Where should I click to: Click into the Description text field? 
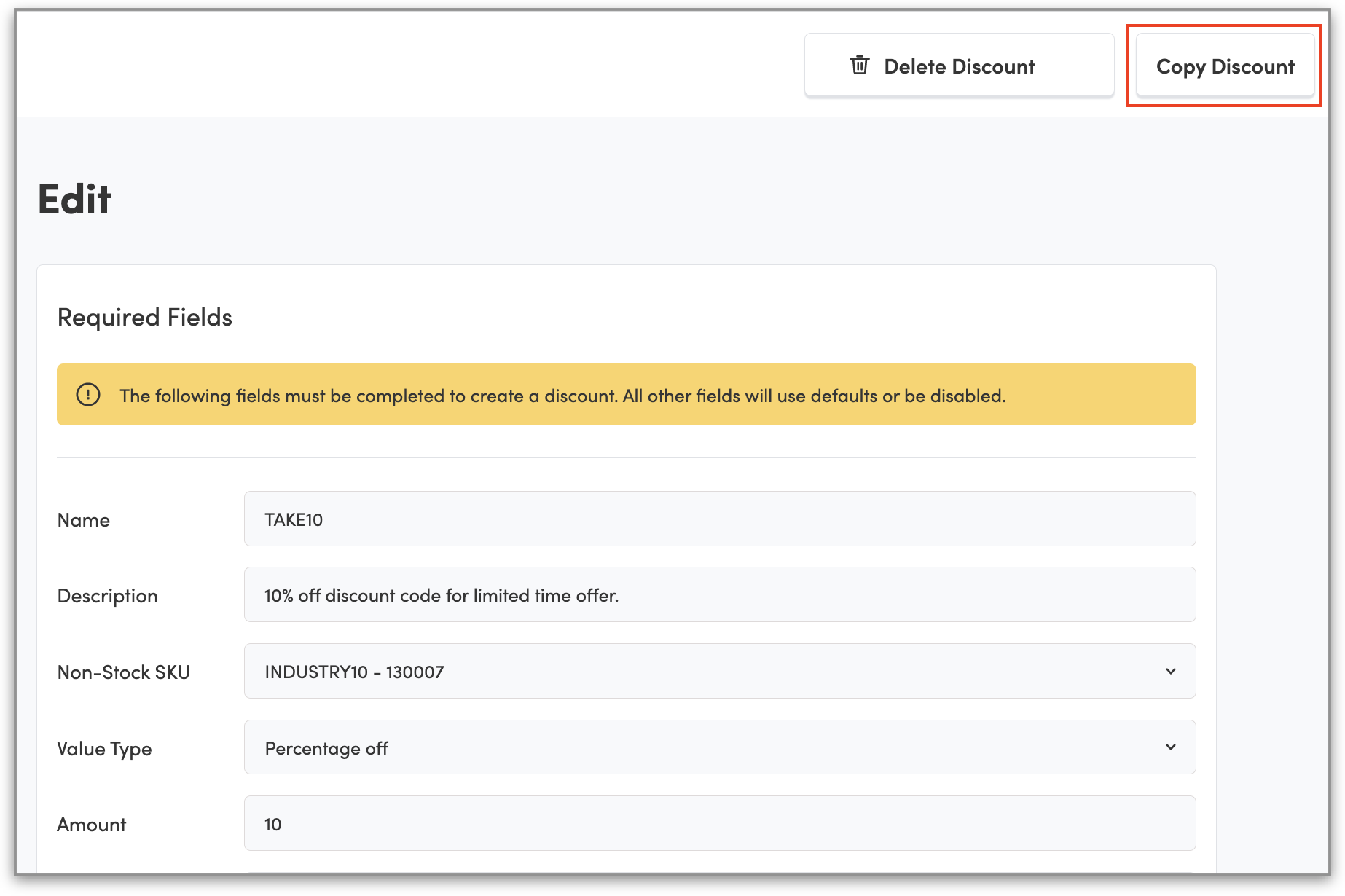[719, 594]
